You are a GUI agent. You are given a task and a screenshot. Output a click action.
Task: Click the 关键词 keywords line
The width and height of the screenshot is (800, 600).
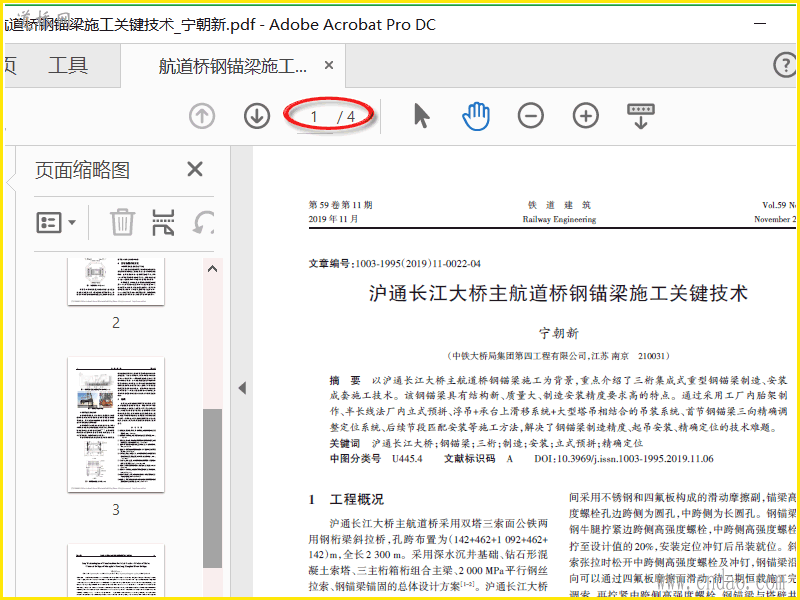tap(486, 443)
